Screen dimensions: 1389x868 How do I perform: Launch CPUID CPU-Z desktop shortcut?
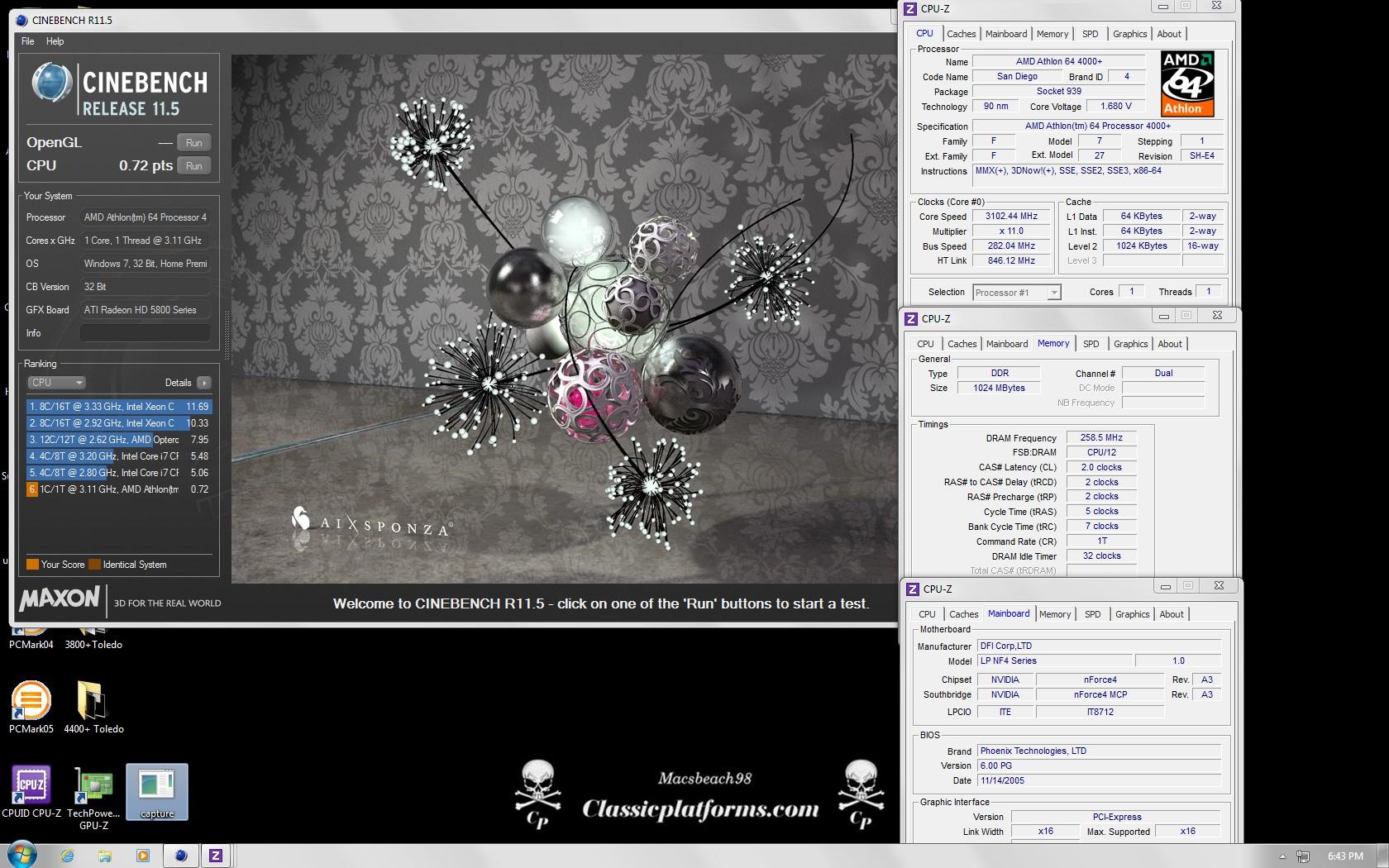click(31, 792)
